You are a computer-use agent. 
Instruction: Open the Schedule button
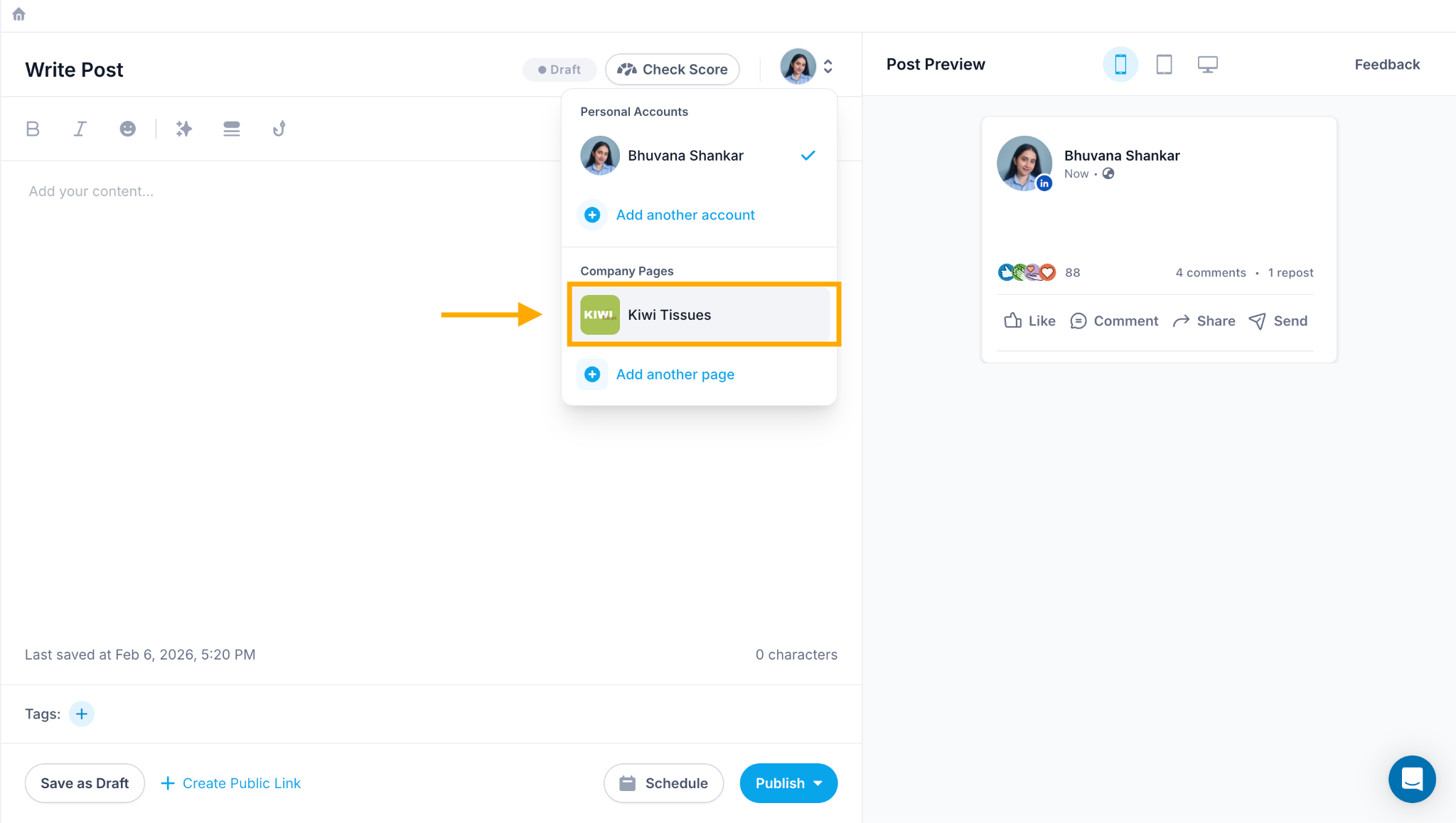663,783
